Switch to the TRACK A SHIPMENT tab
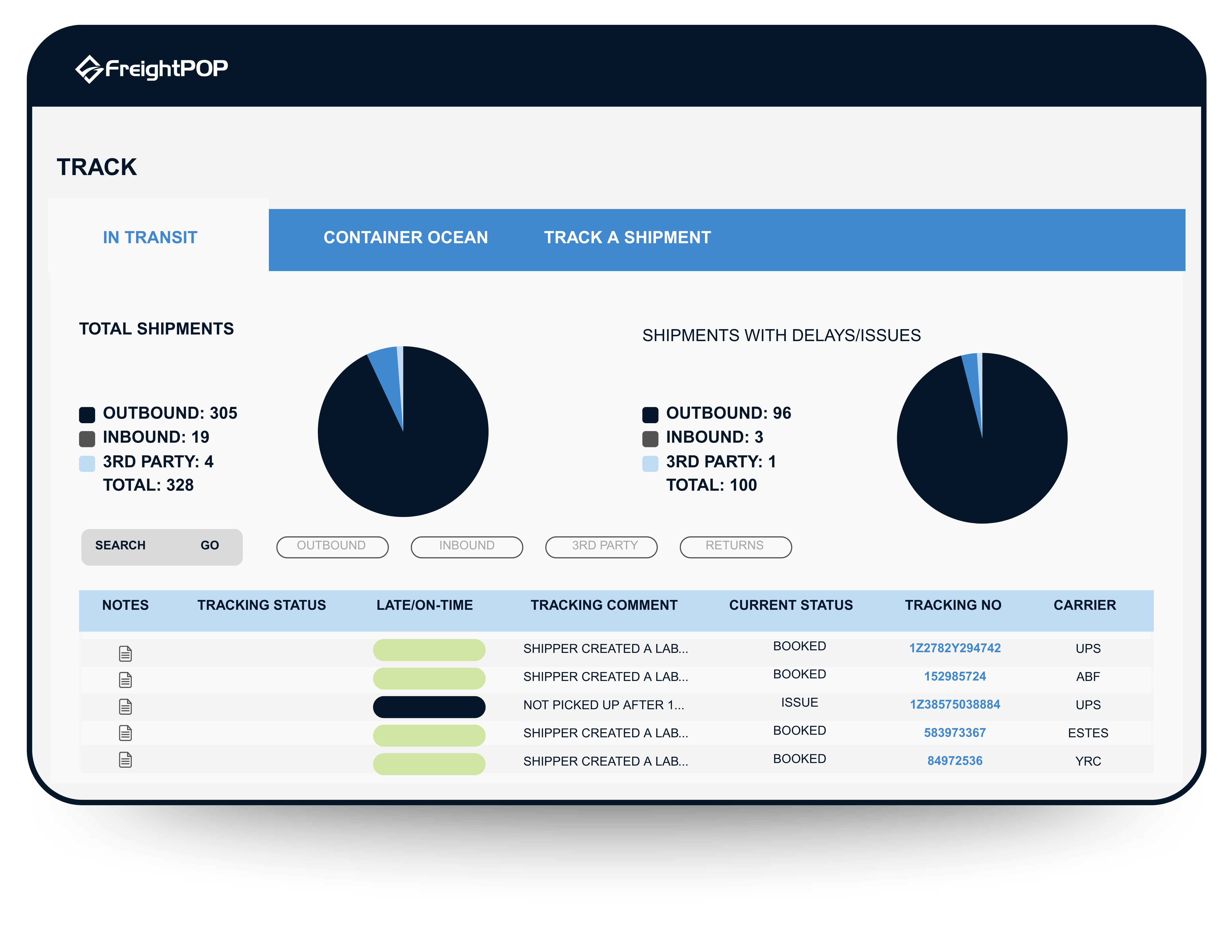Image resolution: width=1232 pixels, height=952 pixels. [627, 237]
